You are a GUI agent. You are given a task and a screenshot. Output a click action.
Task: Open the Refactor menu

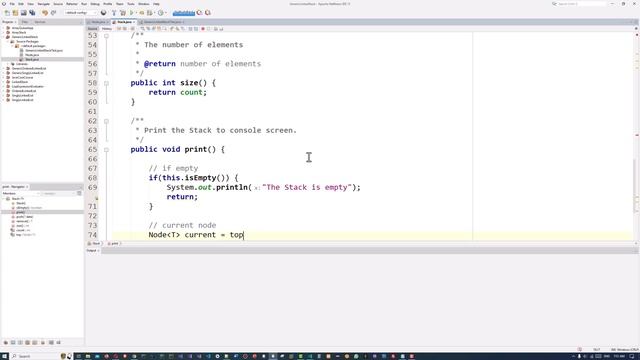coord(72,4)
